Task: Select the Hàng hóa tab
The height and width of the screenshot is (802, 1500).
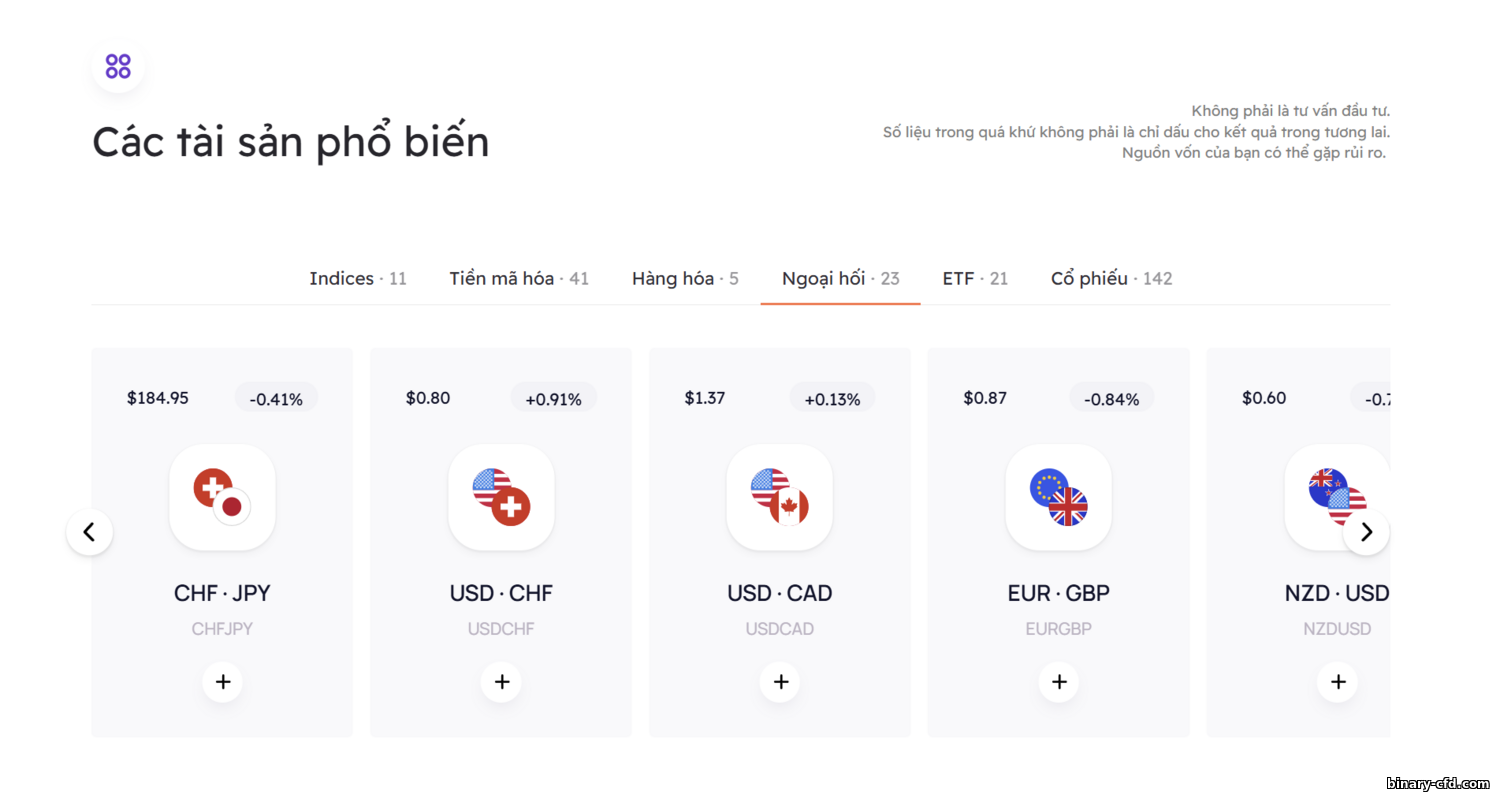Action: [685, 279]
